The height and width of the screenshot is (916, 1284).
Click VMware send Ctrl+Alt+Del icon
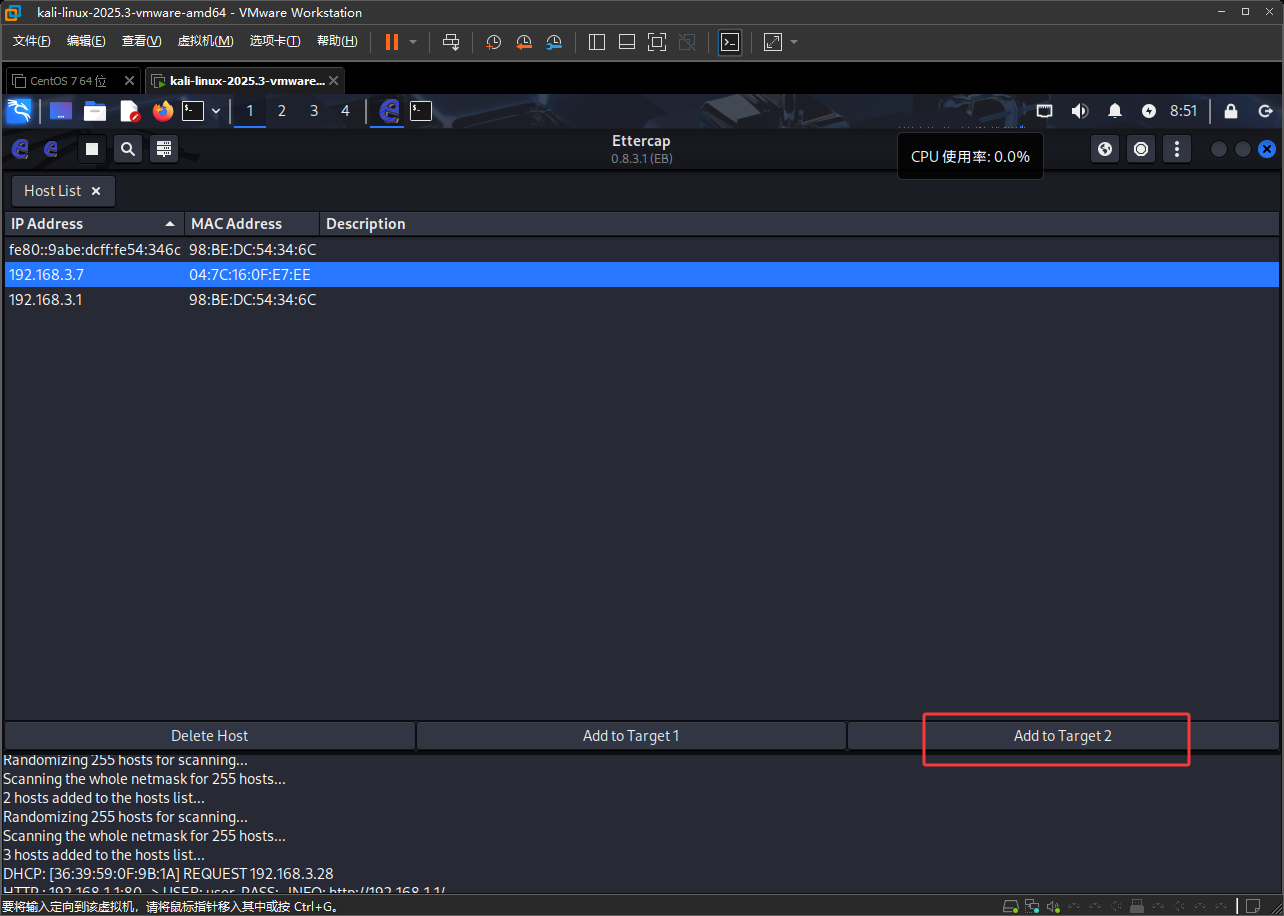(x=451, y=42)
